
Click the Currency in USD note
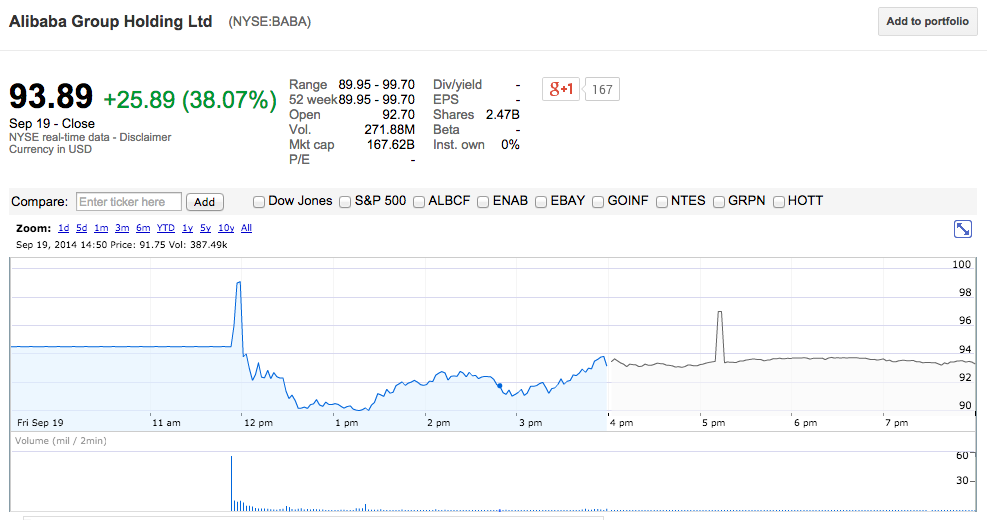point(50,149)
